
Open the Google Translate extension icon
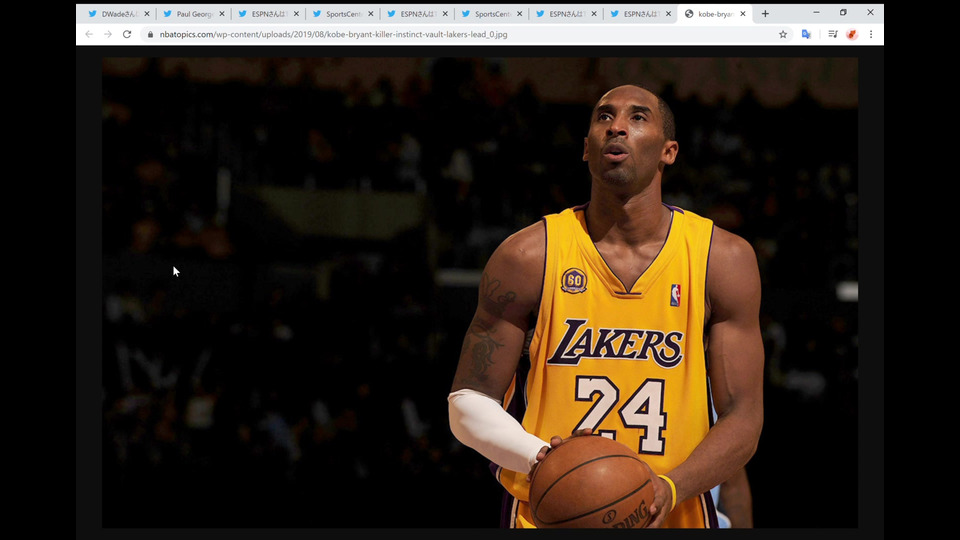pyautogui.click(x=806, y=34)
